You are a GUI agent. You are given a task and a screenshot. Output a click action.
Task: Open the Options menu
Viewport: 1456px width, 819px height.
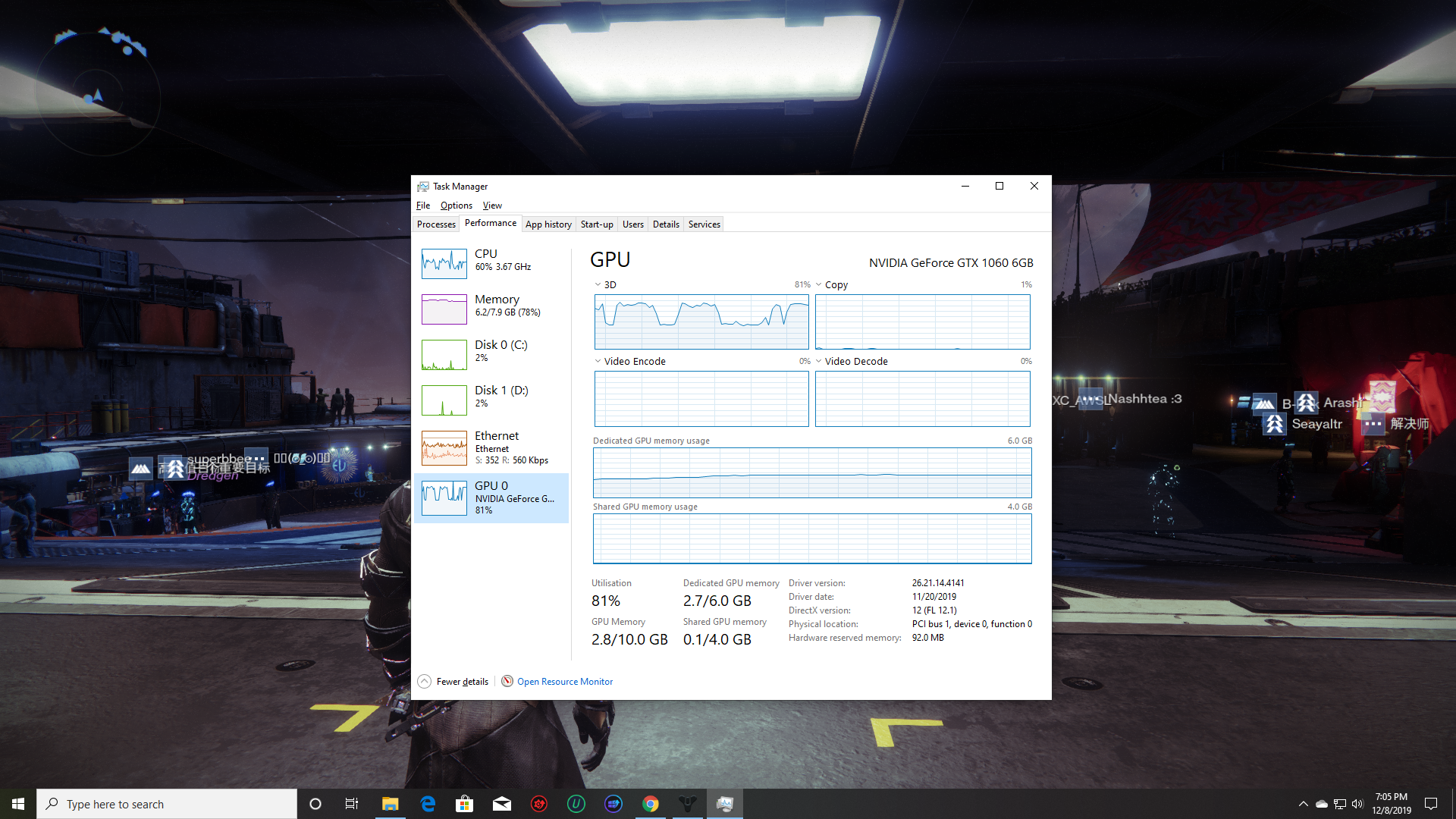click(x=456, y=206)
